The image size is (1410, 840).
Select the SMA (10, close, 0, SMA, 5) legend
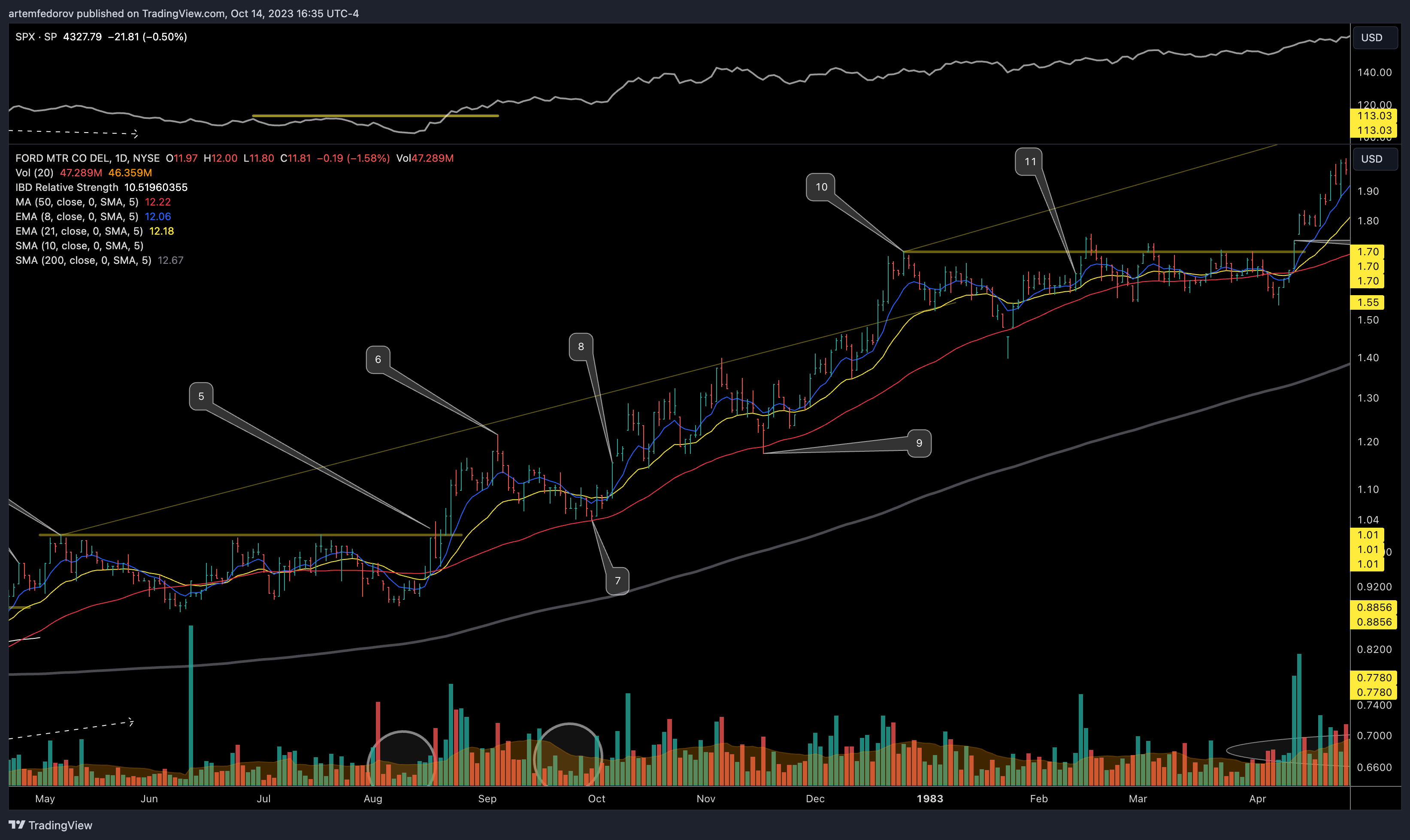tap(79, 246)
